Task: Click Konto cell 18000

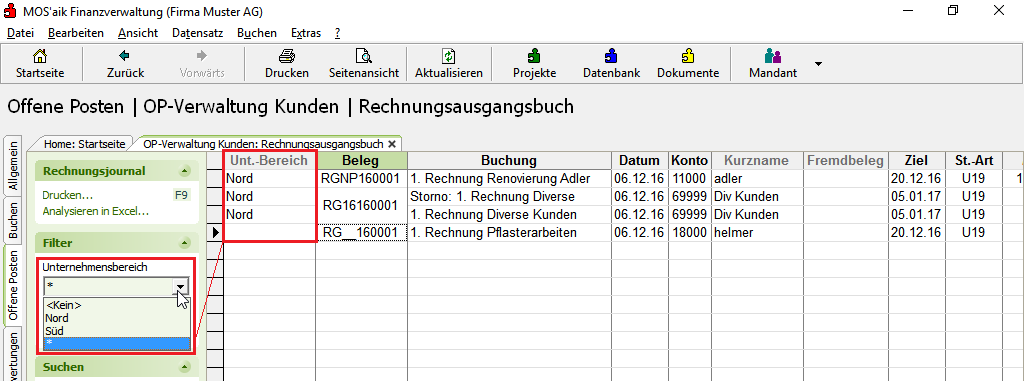Action: tap(690, 233)
